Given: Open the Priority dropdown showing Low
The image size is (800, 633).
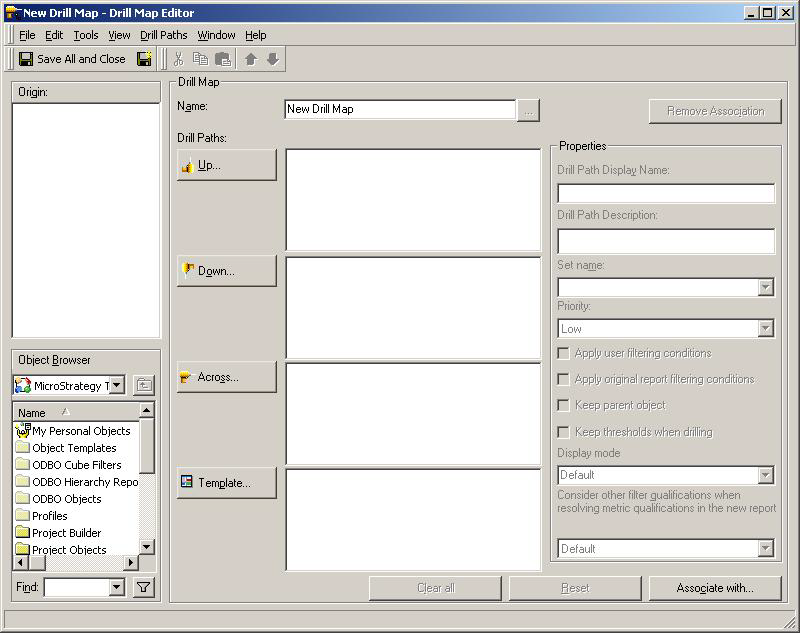Looking at the screenshot, I should (x=765, y=328).
